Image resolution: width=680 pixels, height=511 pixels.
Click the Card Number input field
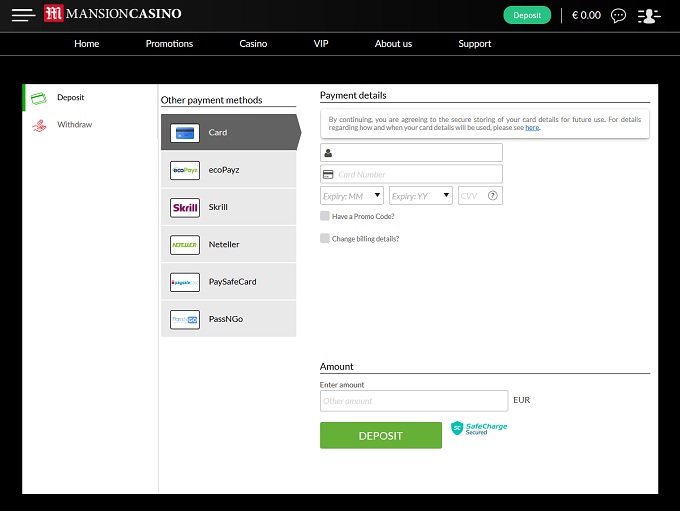tap(418, 174)
